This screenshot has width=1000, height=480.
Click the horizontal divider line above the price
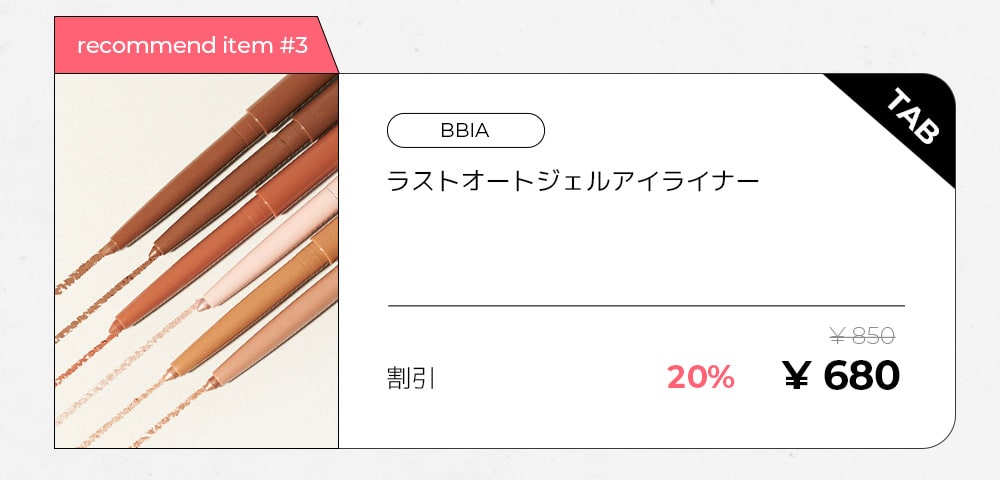tap(645, 305)
